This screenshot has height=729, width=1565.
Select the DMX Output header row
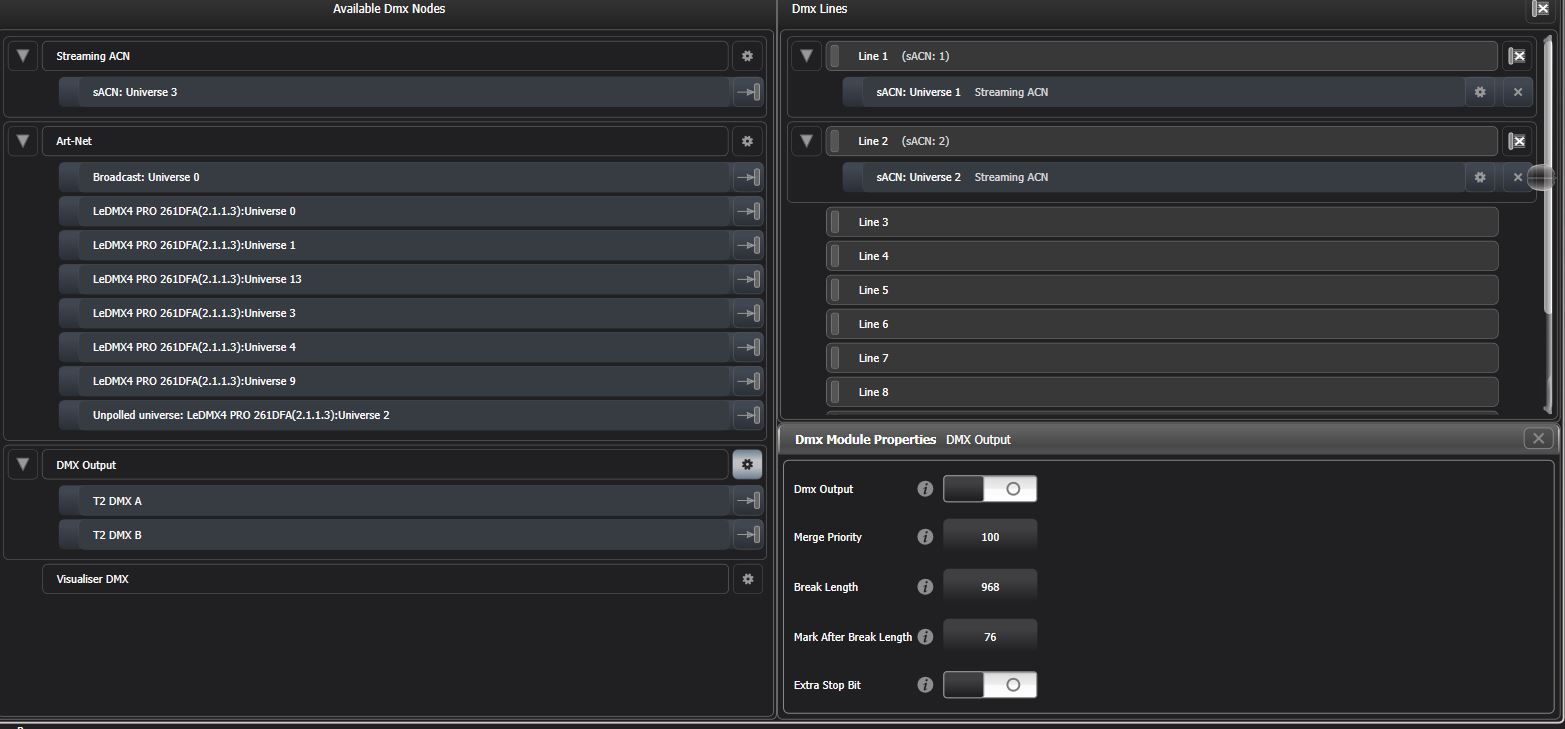(385, 465)
